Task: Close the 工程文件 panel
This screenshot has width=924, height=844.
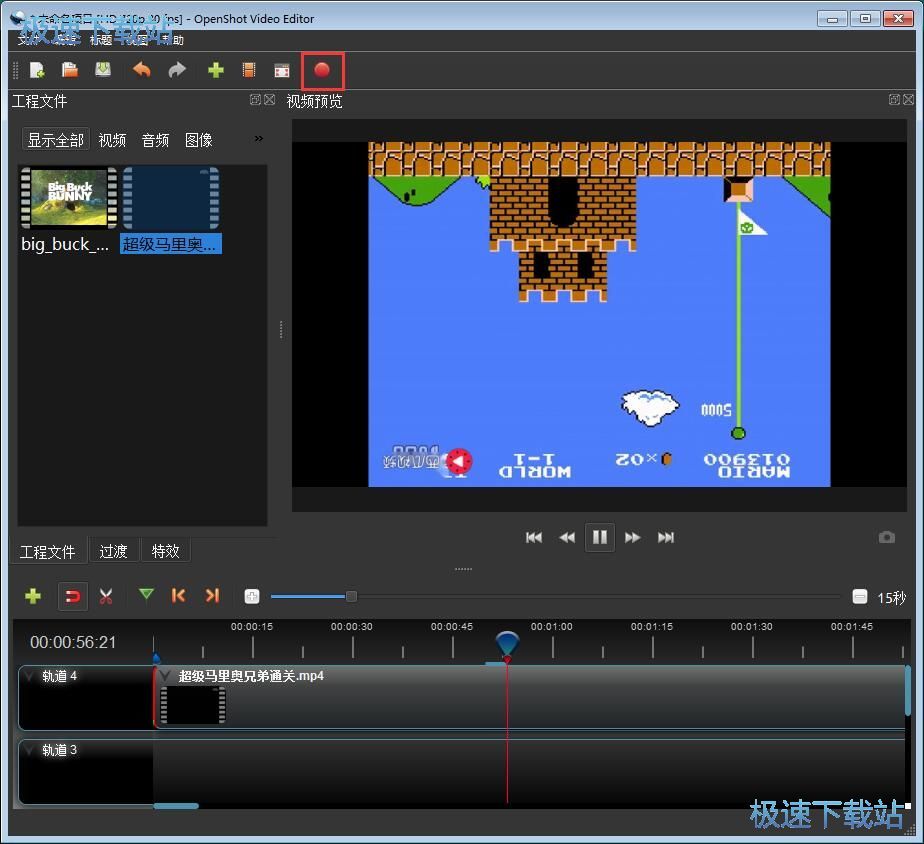Action: (269, 100)
